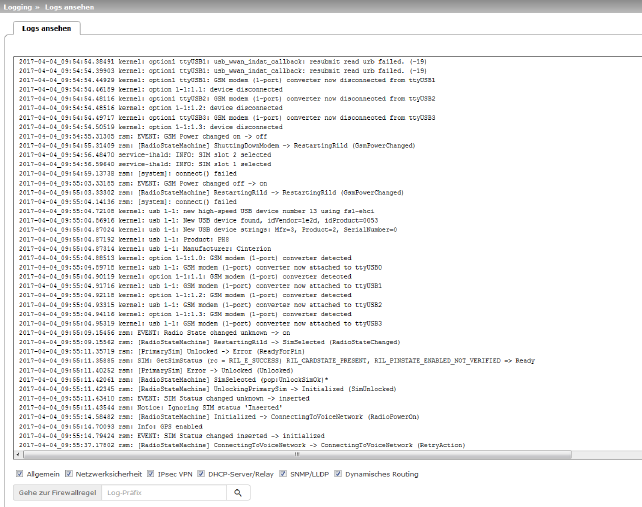Toggle the Allgemein checkbox
This screenshot has height=507, width=642.
tap(19, 473)
